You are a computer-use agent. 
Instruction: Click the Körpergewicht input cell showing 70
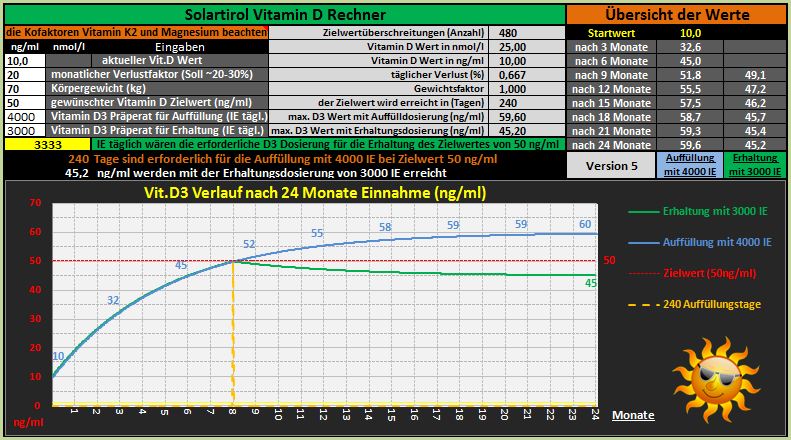pyautogui.click(x=24, y=88)
